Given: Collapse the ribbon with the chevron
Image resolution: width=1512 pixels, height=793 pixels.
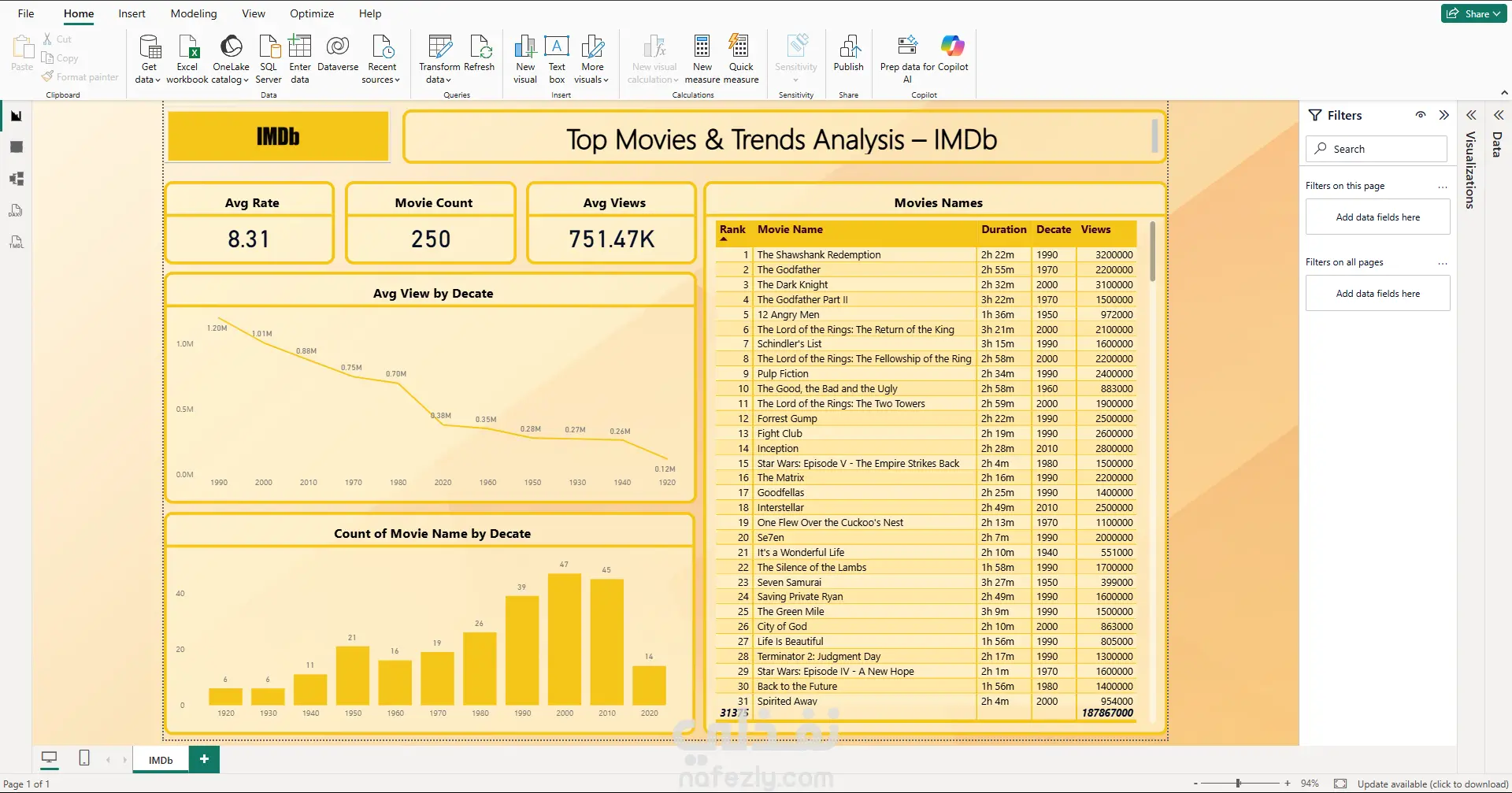Looking at the screenshot, I should tap(1504, 94).
